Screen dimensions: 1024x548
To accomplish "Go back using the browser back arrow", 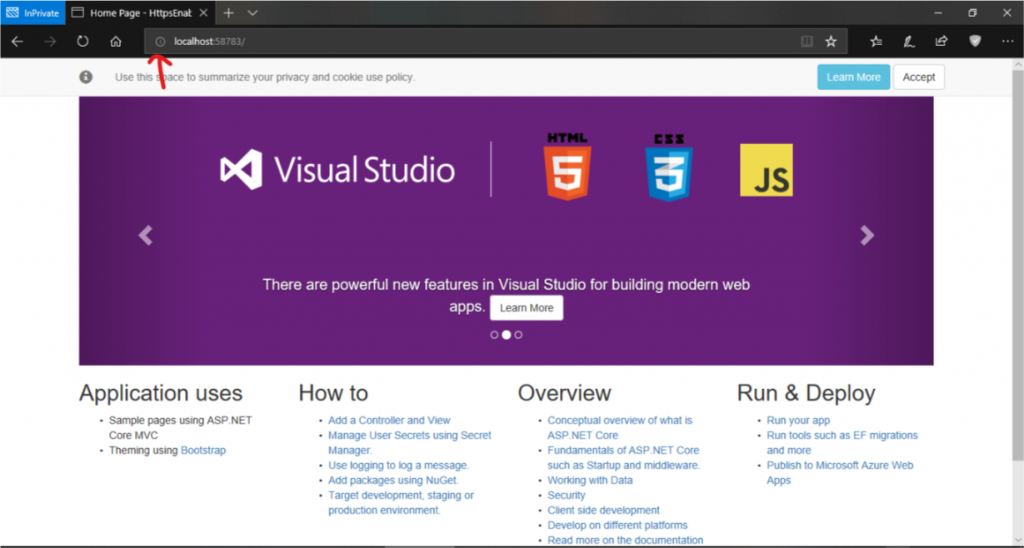I will [18, 41].
